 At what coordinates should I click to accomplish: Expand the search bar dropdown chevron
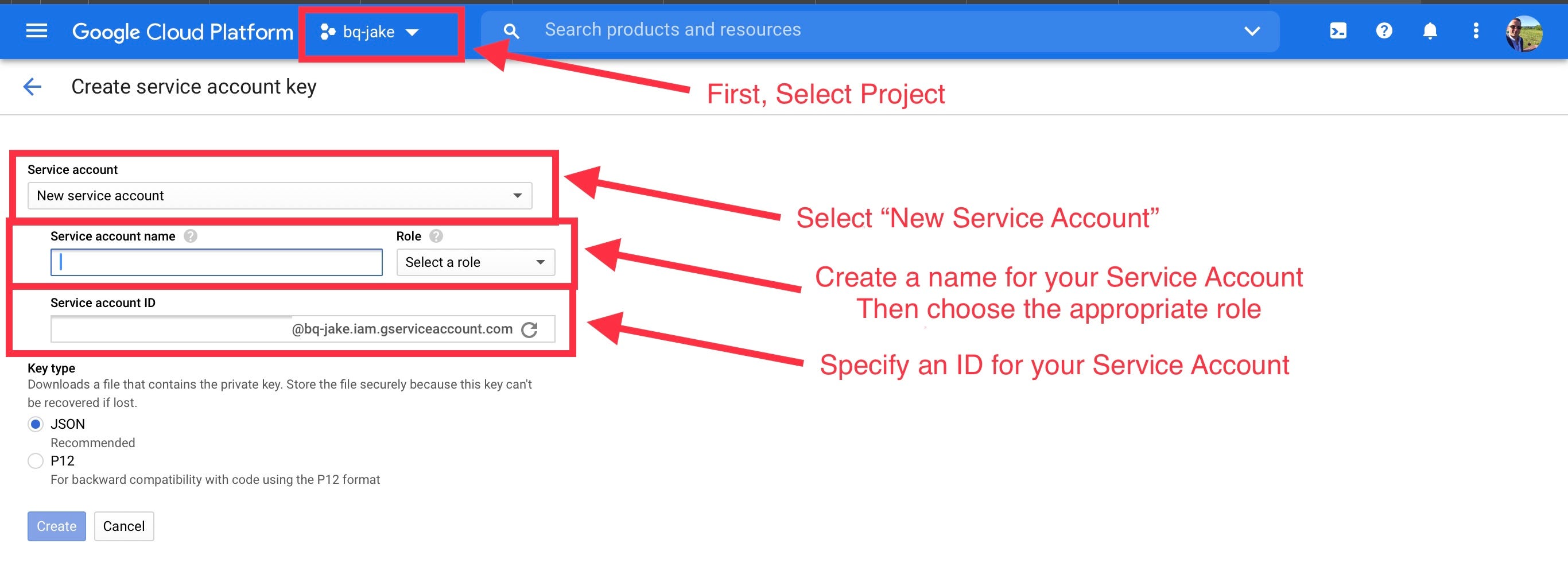pyautogui.click(x=1252, y=30)
